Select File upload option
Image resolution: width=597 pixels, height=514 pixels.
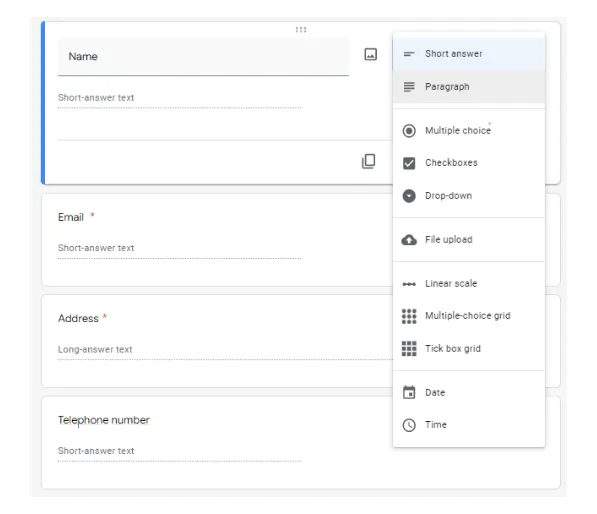[469, 240]
